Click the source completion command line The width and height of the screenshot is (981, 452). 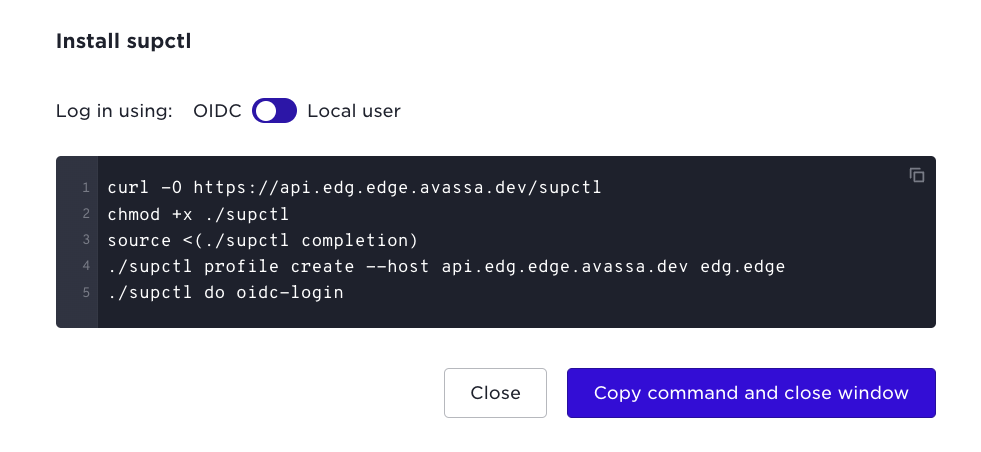coord(263,240)
